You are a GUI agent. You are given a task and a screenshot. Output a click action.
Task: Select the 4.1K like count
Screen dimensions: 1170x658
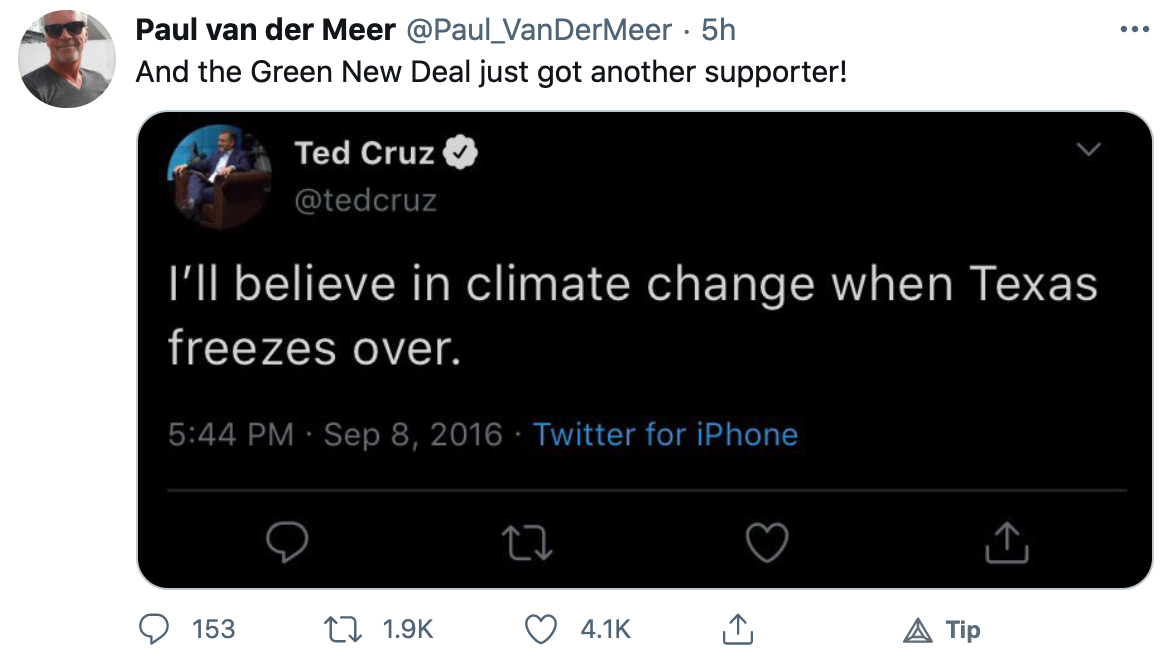pyautogui.click(x=605, y=630)
